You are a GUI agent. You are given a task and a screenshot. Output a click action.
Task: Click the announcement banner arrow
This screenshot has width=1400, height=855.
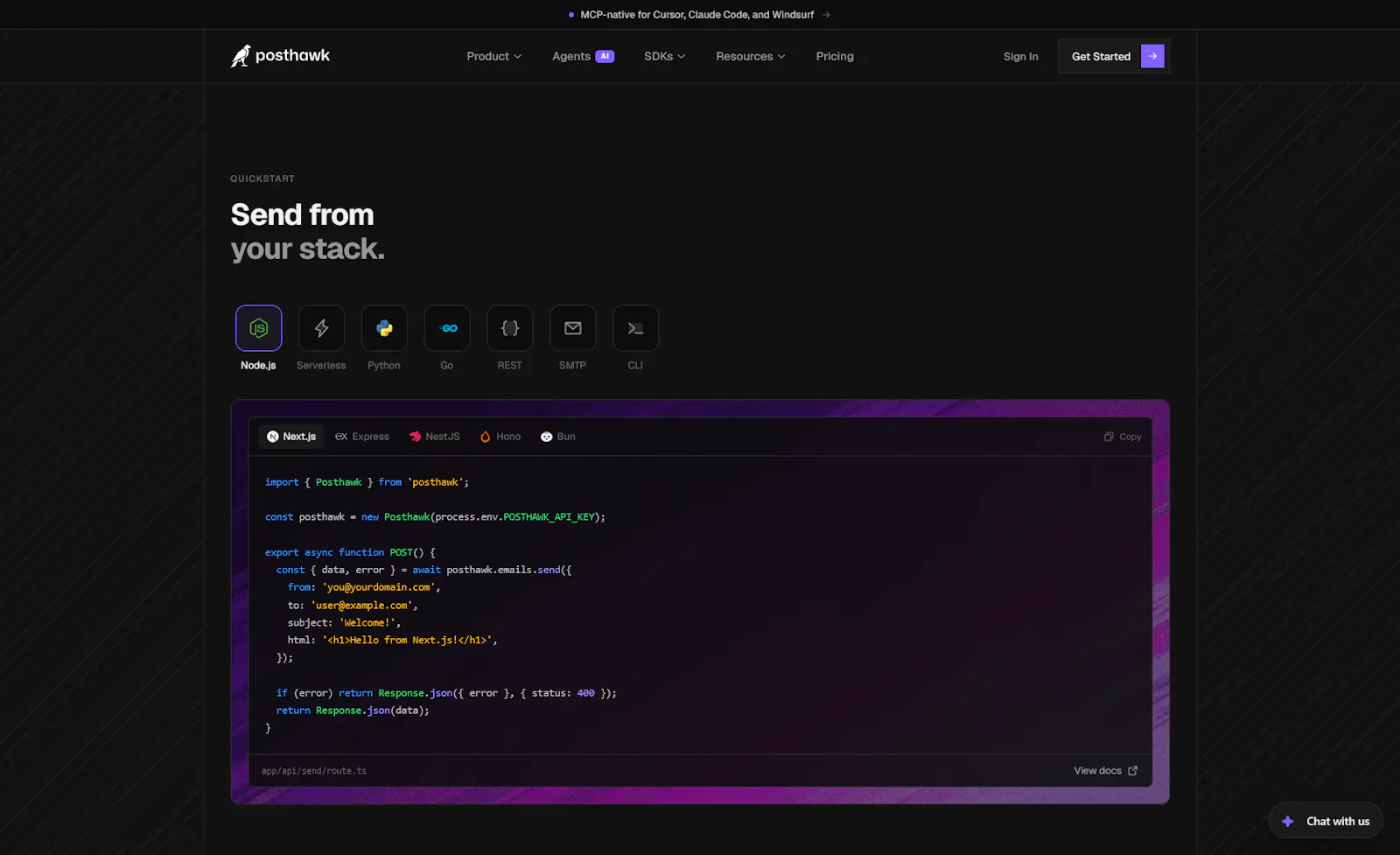(826, 15)
